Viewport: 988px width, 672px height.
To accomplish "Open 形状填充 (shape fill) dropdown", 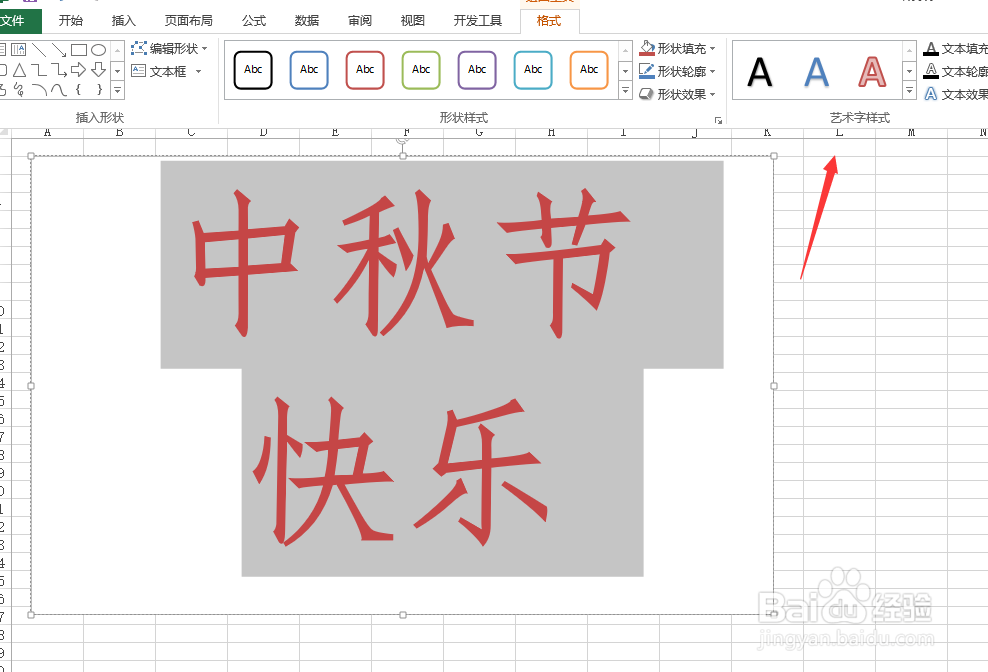I will click(x=713, y=49).
